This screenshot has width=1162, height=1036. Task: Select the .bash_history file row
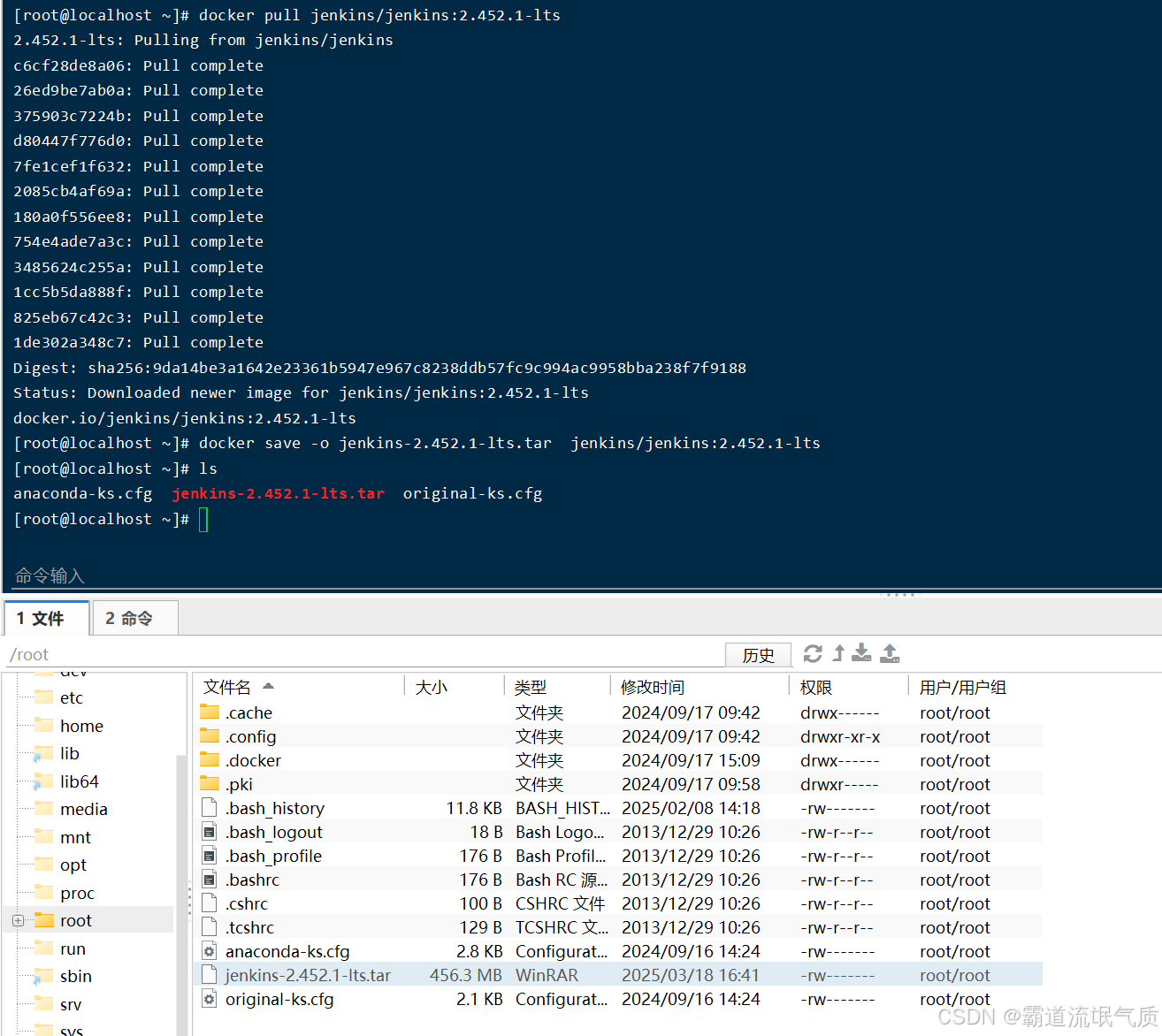point(275,807)
